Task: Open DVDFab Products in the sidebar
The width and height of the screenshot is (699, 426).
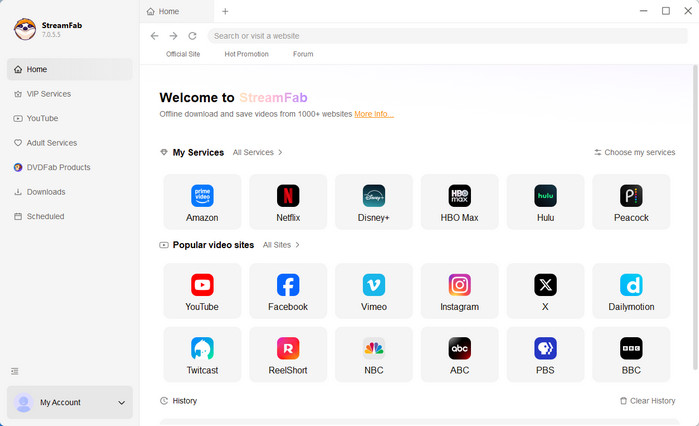Action: (70, 167)
